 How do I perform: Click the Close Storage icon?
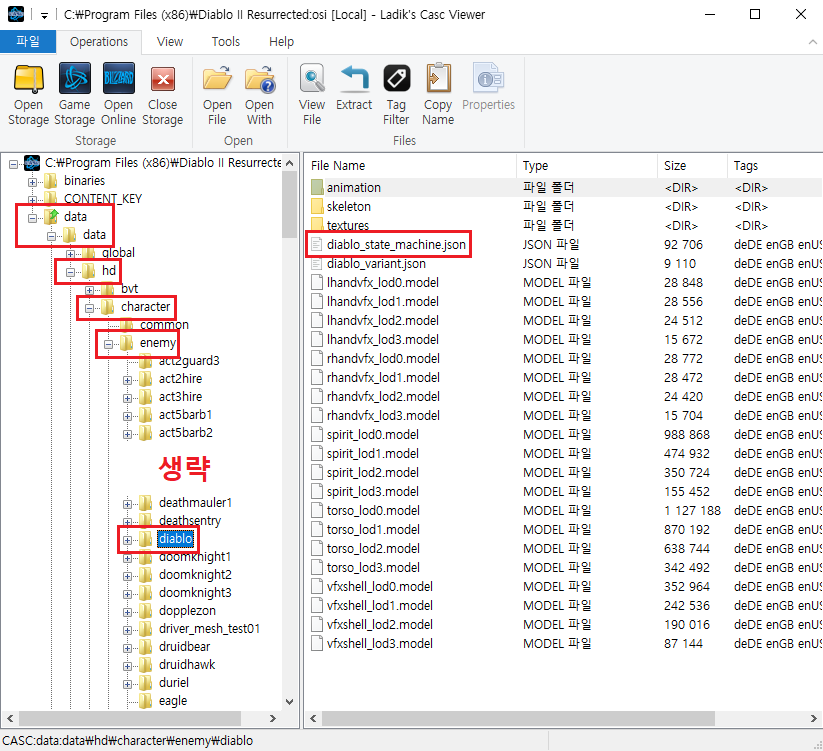pyautogui.click(x=163, y=79)
